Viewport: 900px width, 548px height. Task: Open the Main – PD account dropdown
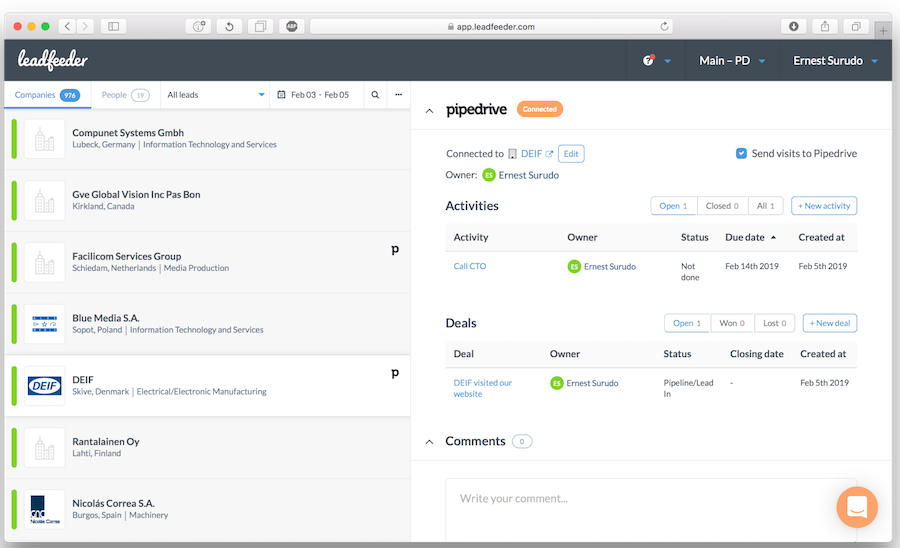click(732, 60)
